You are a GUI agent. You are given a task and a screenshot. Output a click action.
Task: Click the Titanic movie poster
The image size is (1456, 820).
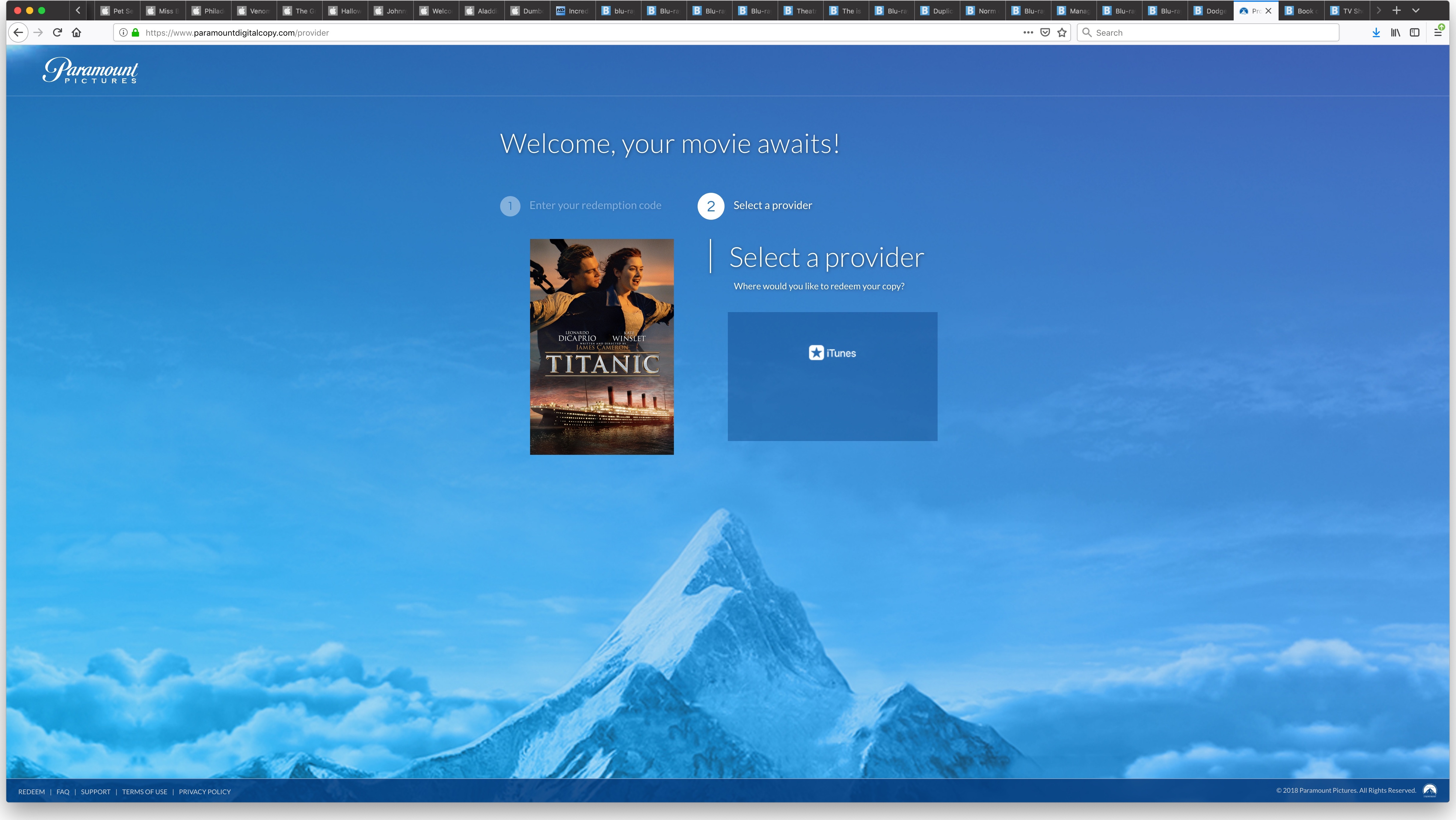point(602,347)
